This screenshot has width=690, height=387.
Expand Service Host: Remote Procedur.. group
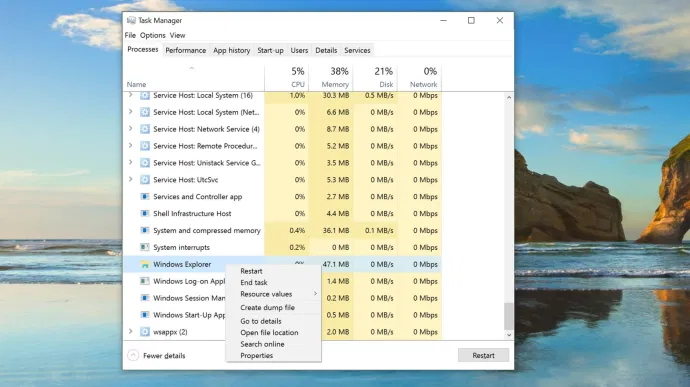coord(130,146)
